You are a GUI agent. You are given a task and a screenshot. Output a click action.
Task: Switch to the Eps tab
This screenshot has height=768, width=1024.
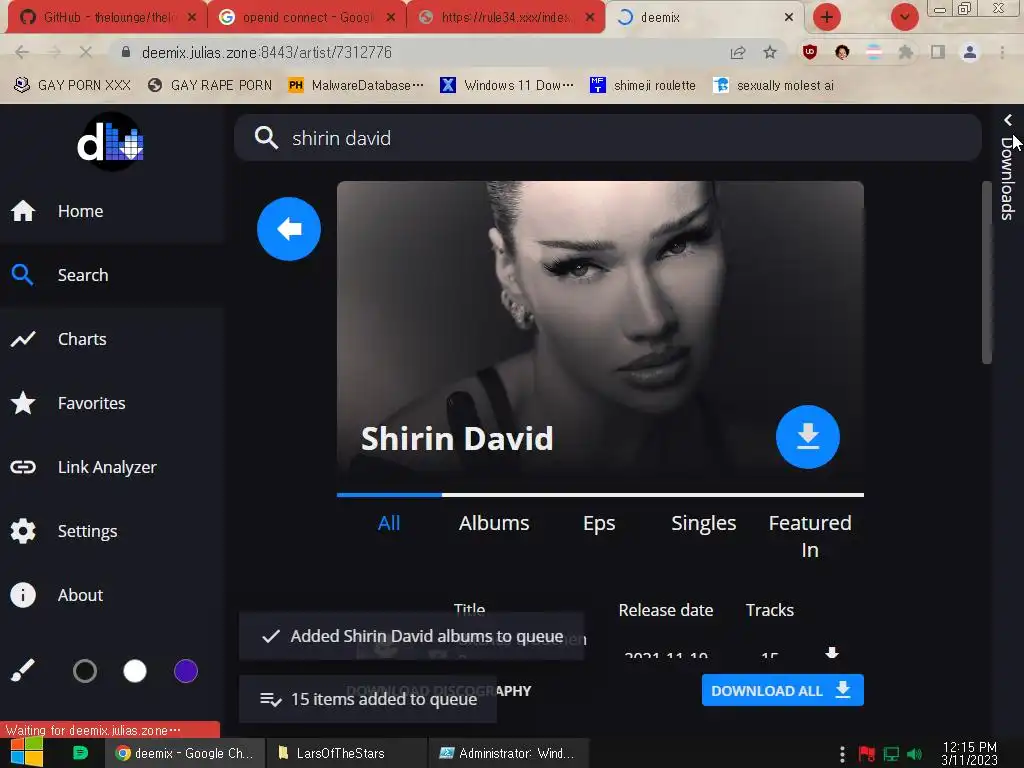point(600,523)
